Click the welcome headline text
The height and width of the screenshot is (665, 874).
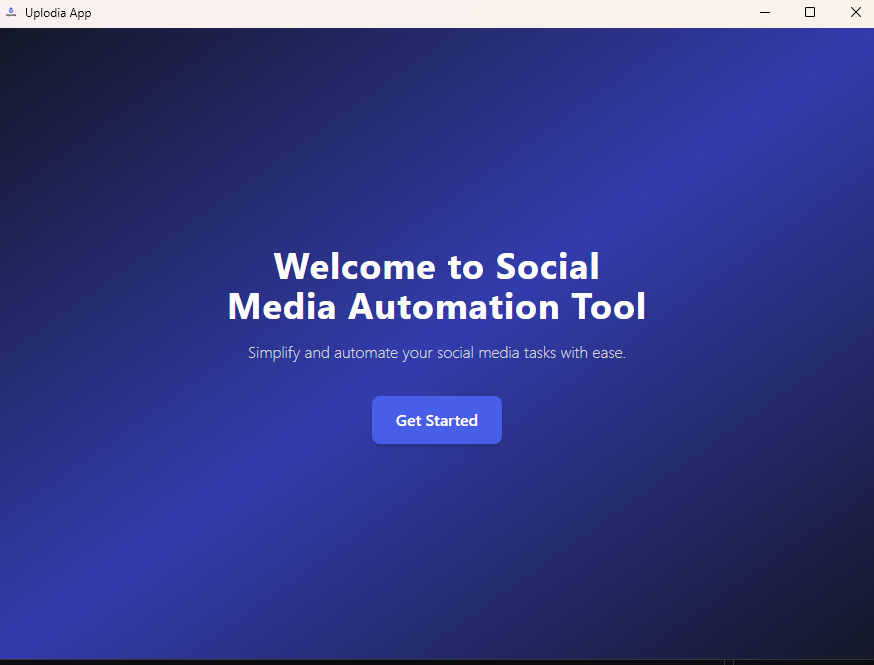(x=436, y=287)
